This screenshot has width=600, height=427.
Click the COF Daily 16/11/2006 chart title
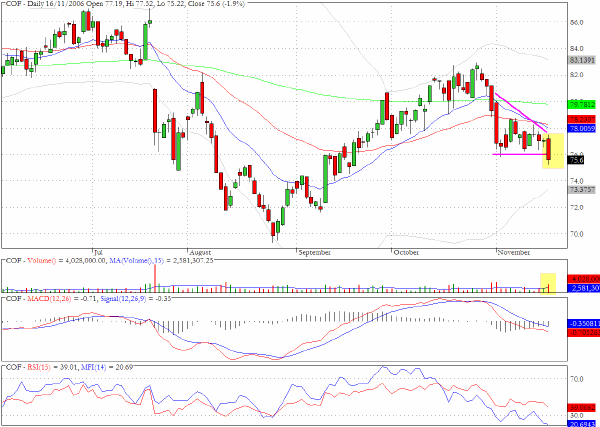pyautogui.click(x=125, y=3)
